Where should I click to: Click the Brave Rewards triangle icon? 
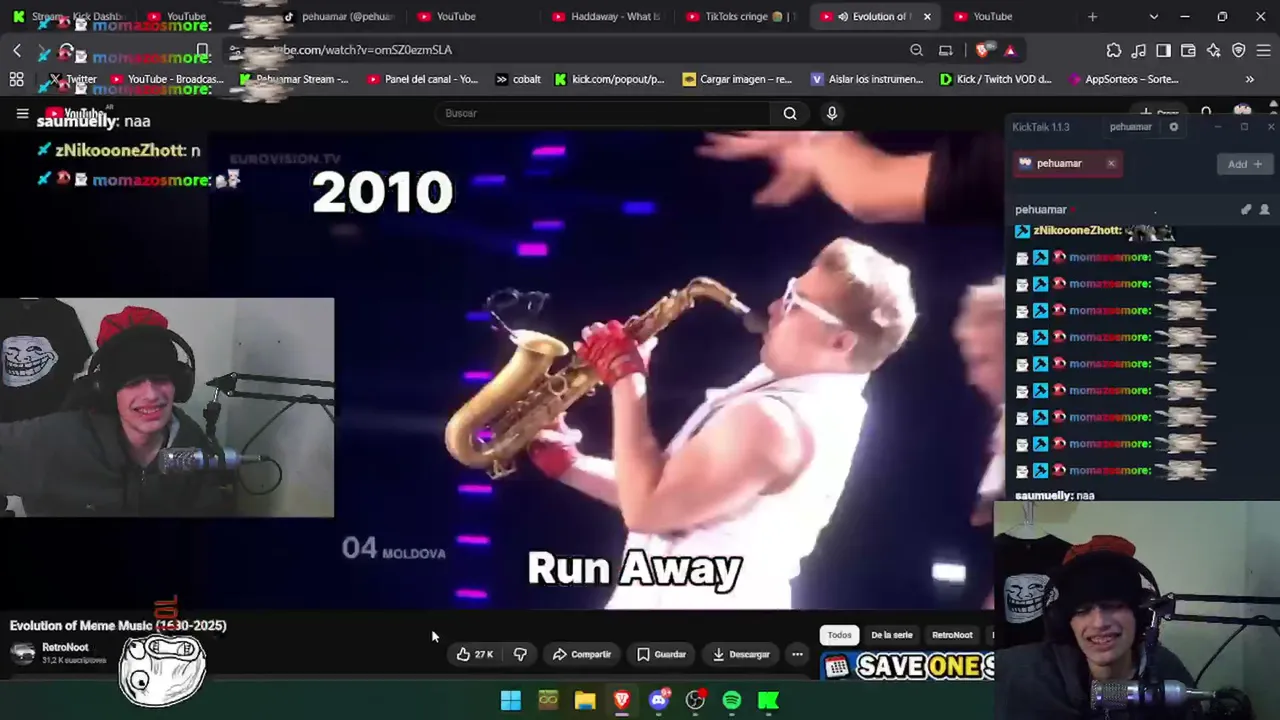pyautogui.click(x=1010, y=50)
